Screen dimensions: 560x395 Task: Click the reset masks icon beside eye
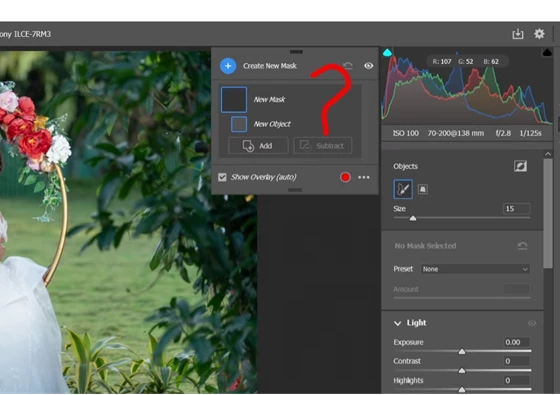pos(348,66)
